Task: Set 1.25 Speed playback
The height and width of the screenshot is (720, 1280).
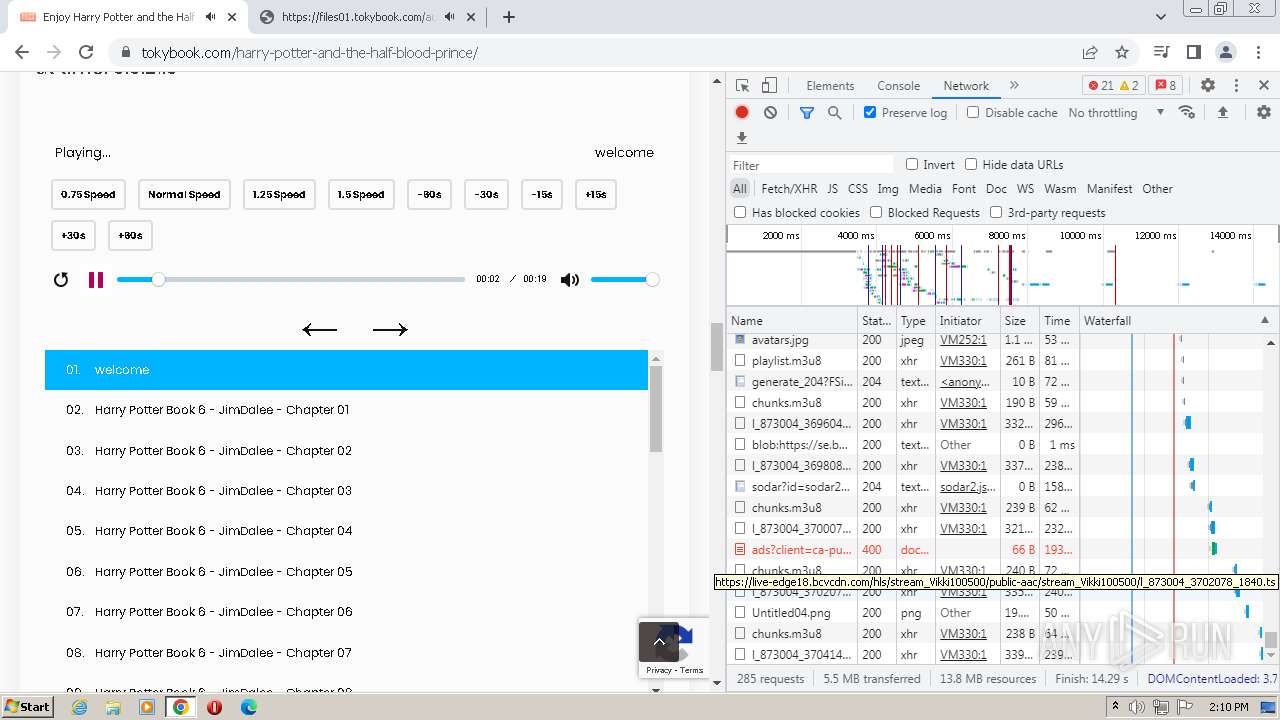Action: pyautogui.click(x=280, y=195)
